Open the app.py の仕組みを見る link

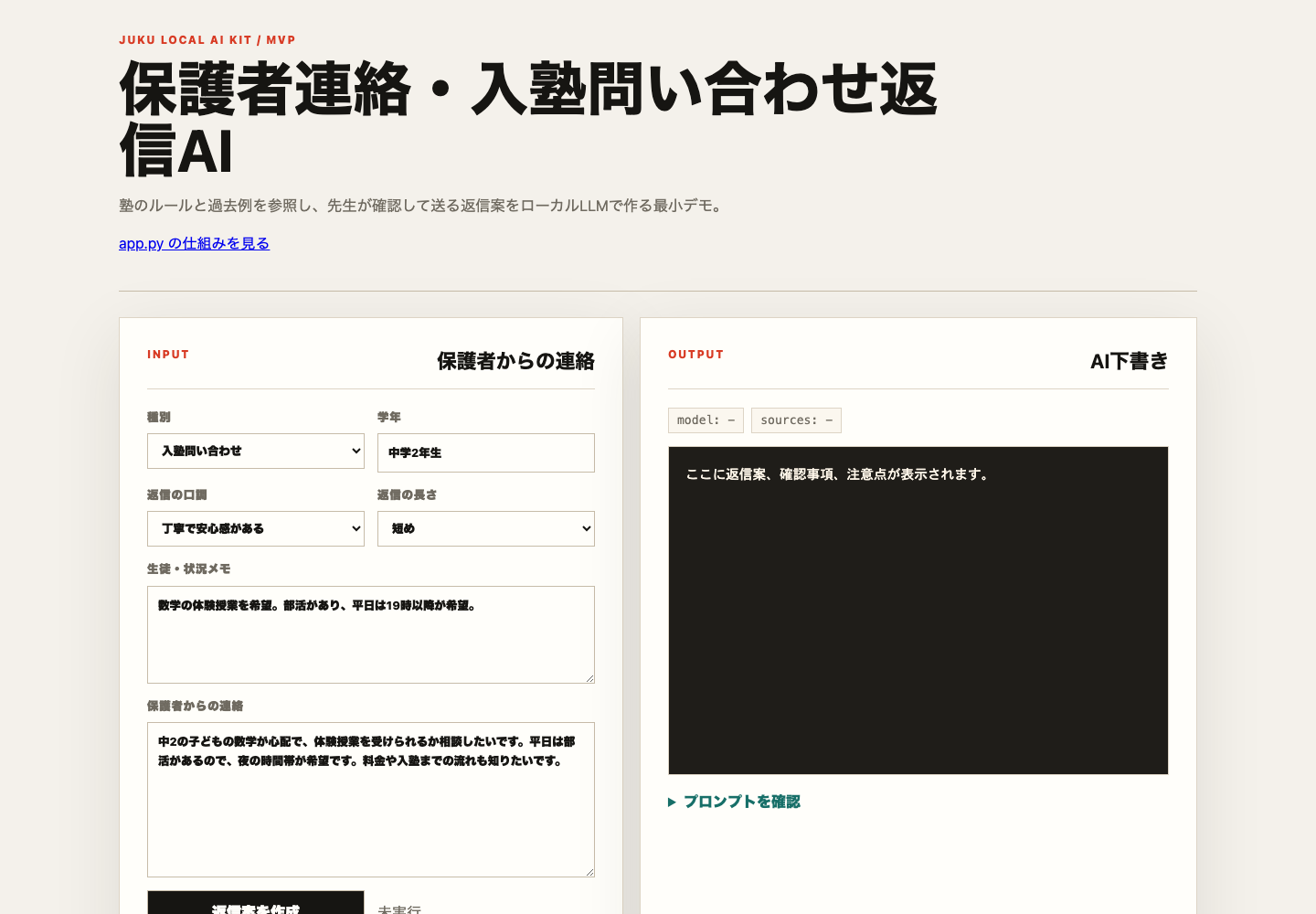(x=194, y=243)
